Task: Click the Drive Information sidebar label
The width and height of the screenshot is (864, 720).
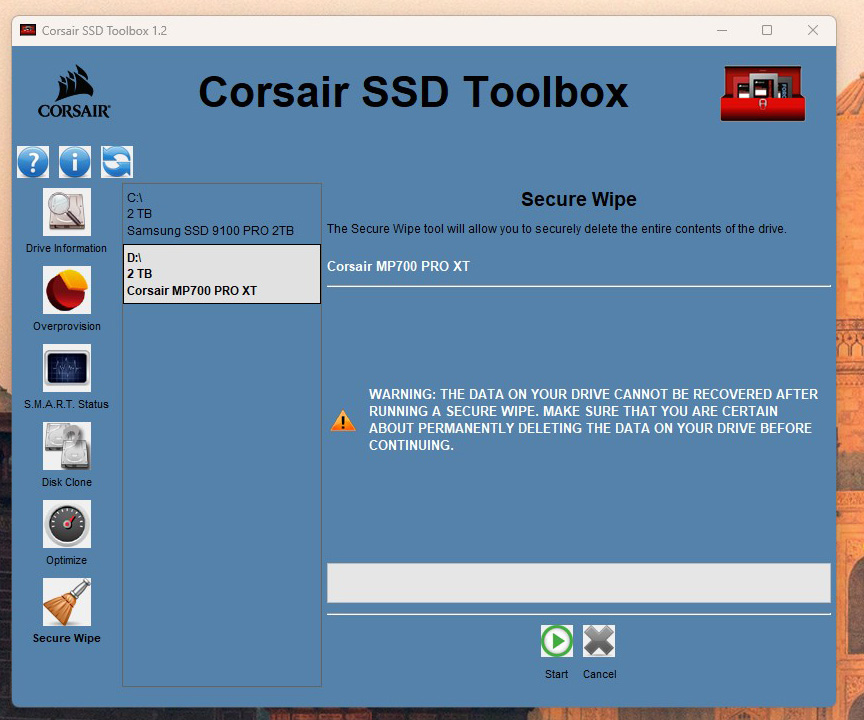Action: pos(67,248)
